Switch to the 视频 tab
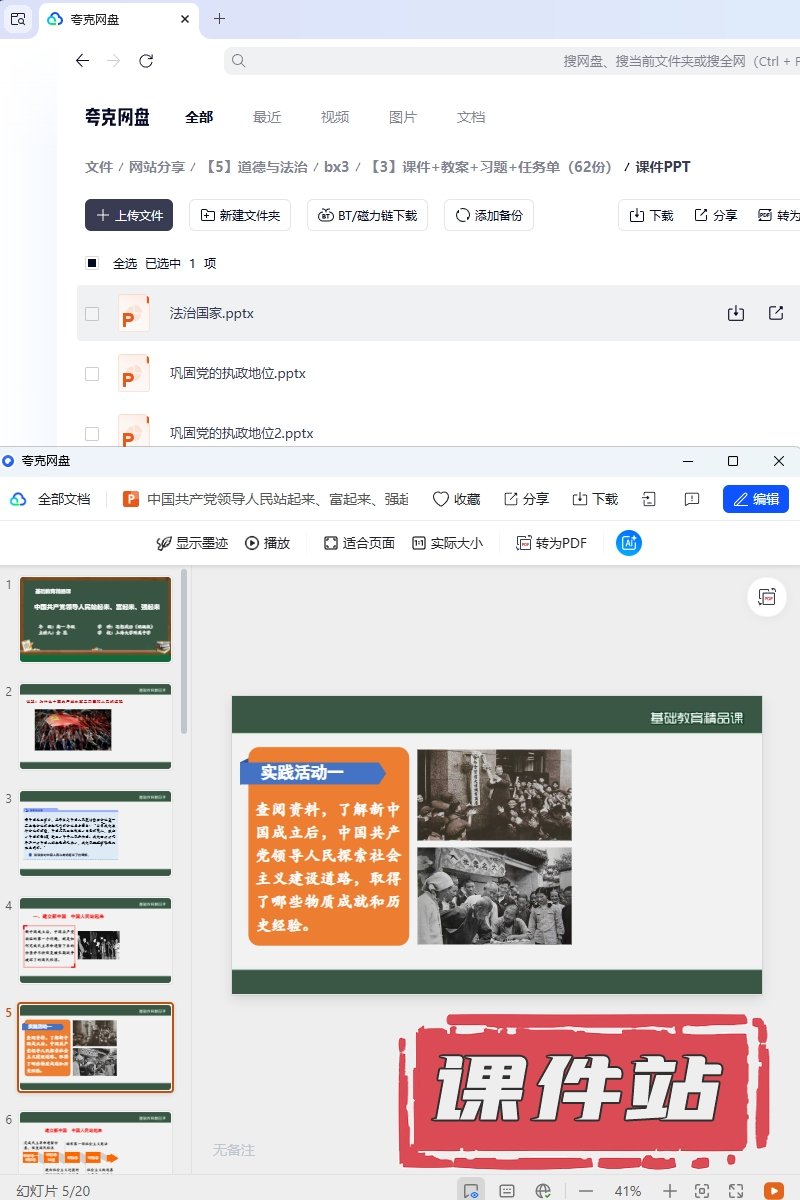 [x=335, y=117]
